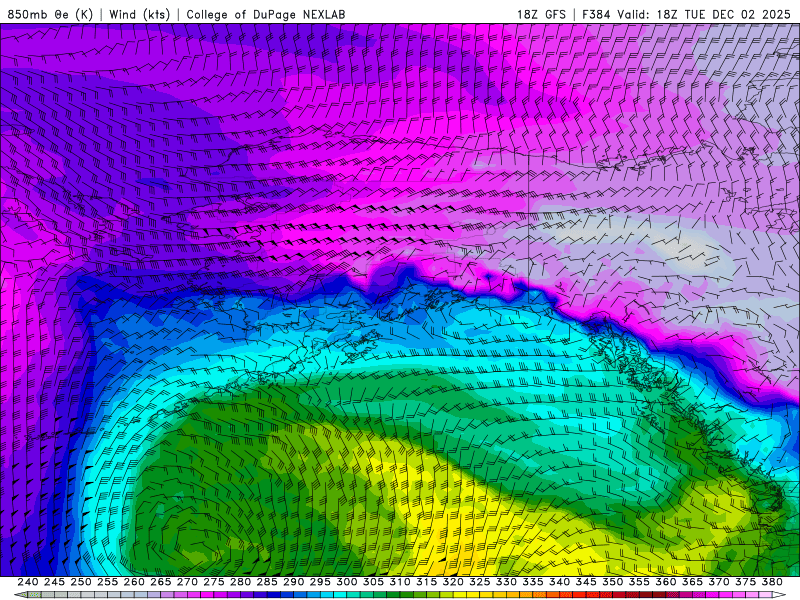
Task: Click the 375 value on color scale
Action: 745,582
